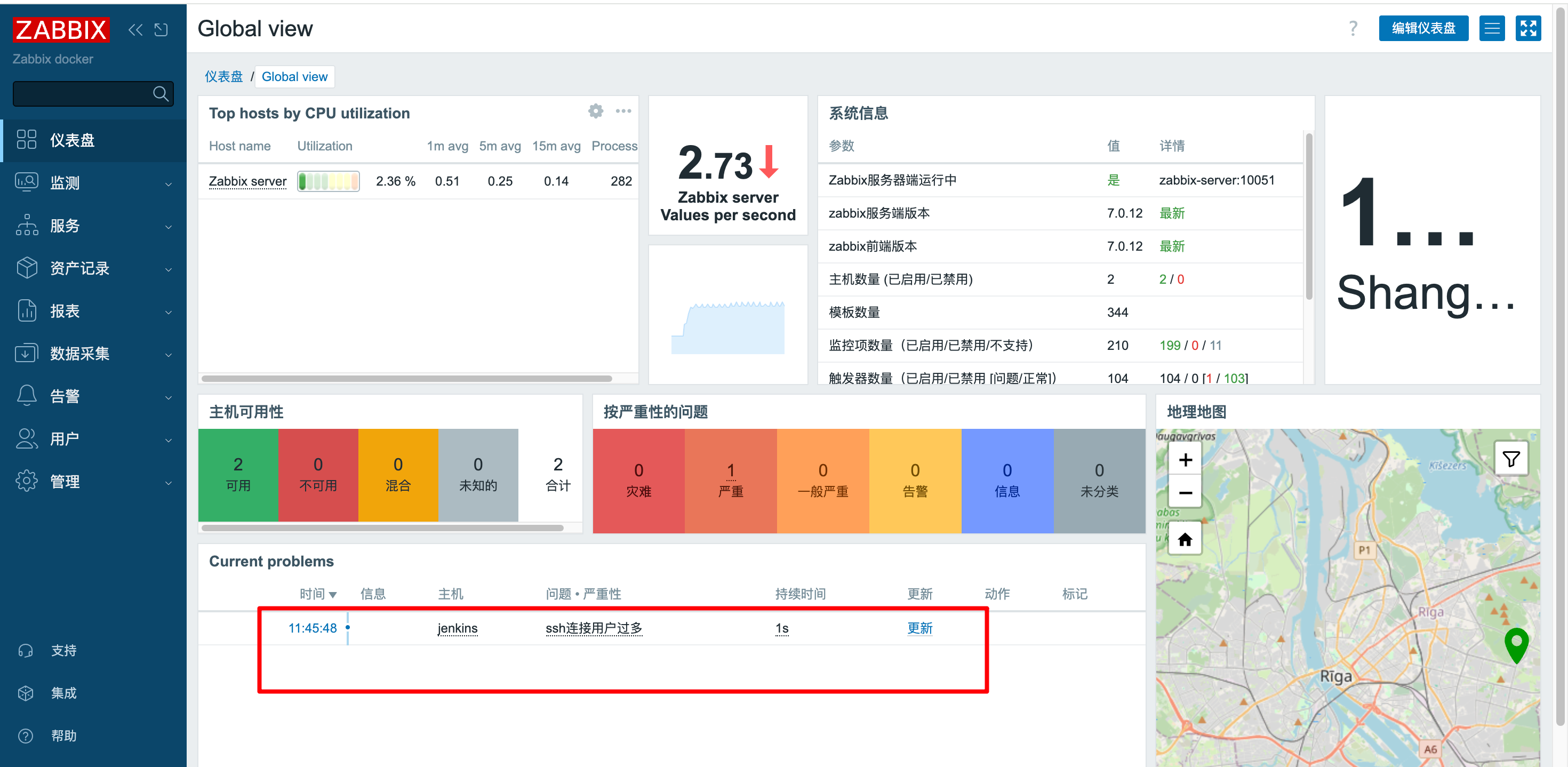
Task: Click the support headset icon
Action: point(26,650)
